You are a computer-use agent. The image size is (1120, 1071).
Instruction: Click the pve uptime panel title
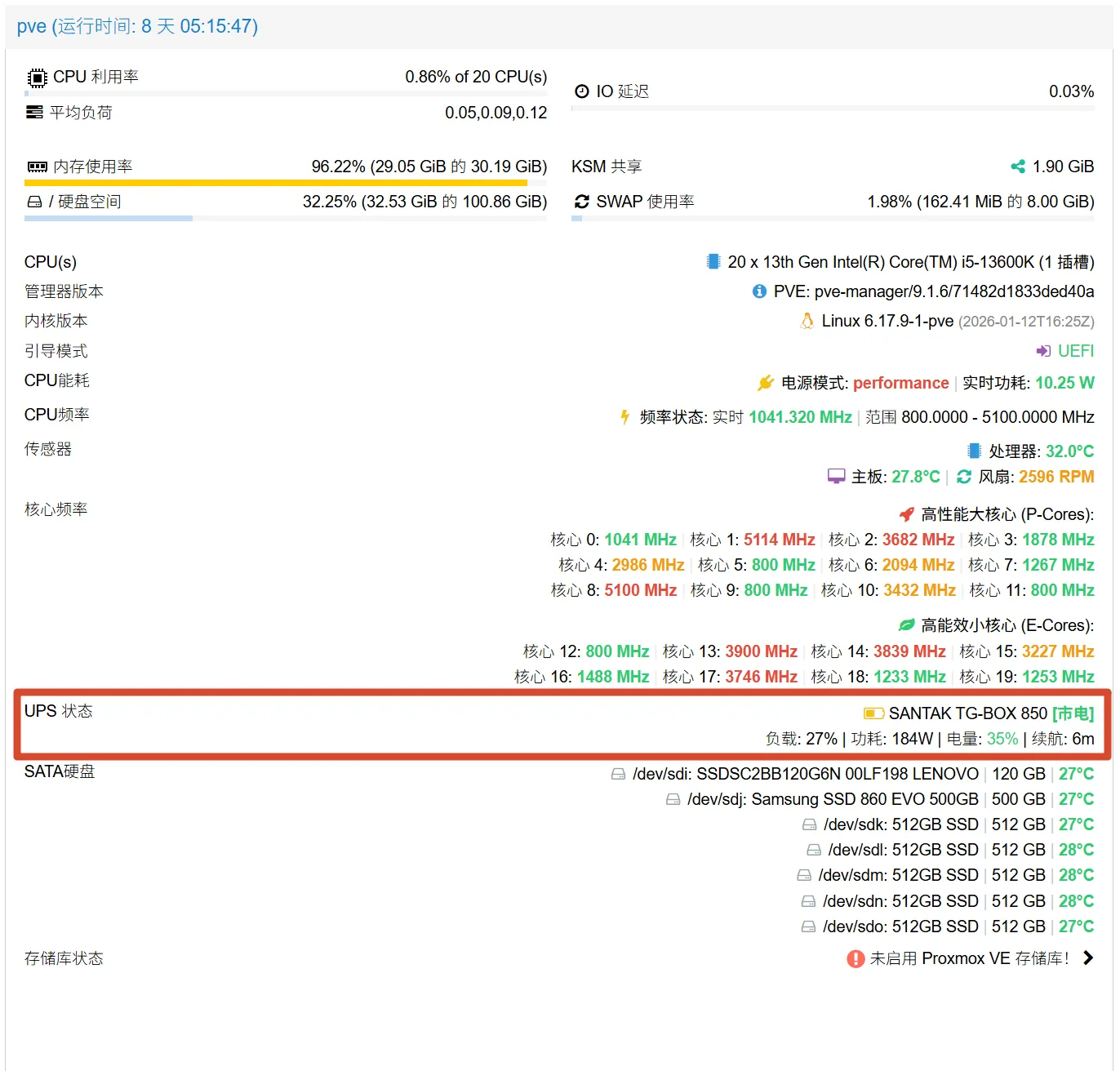coord(137,26)
